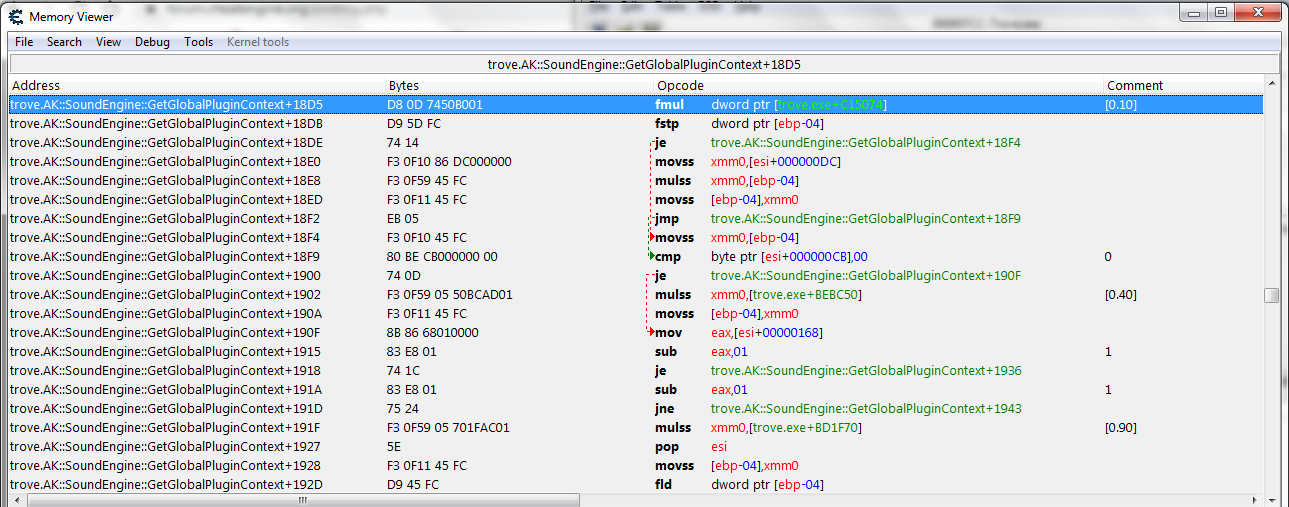1289x507 pixels.
Task: Select the sub eax row at +191A
Action: coord(635,389)
